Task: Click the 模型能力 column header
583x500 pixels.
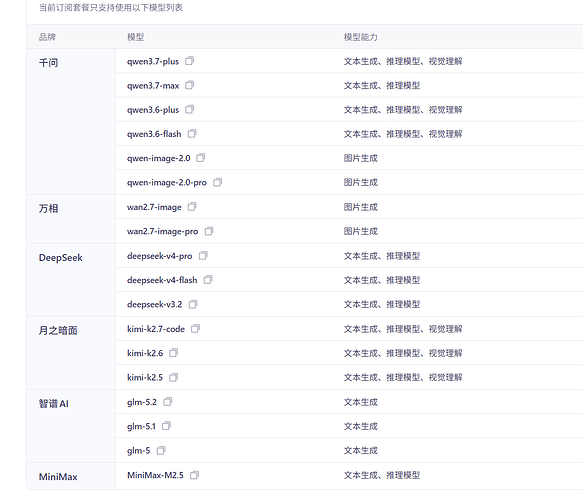Action: tap(361, 37)
